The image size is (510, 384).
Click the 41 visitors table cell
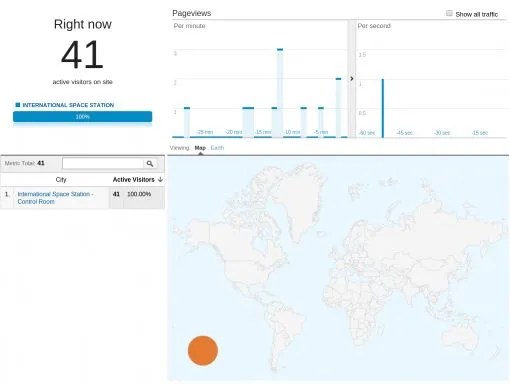click(116, 194)
